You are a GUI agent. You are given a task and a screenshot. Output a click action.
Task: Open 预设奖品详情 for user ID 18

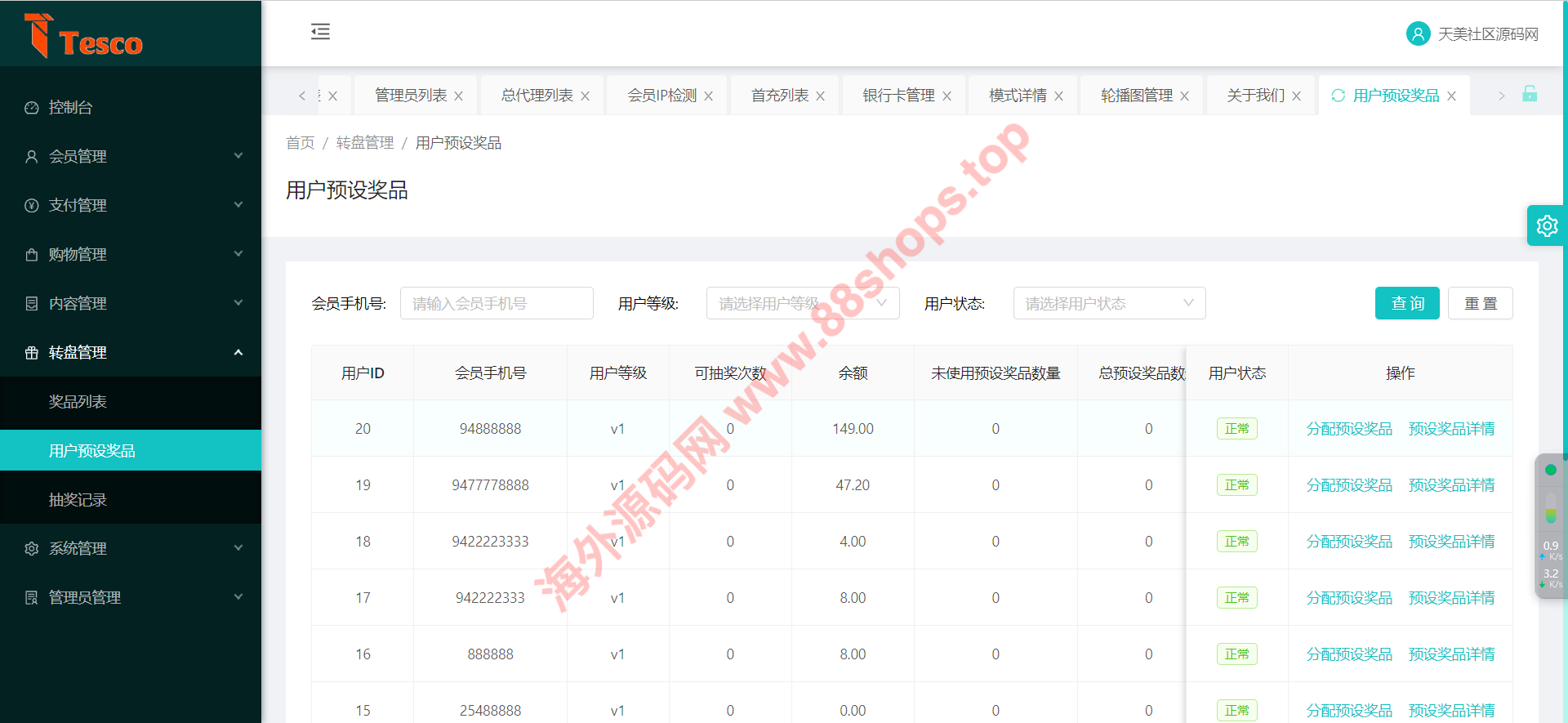[1451, 542]
